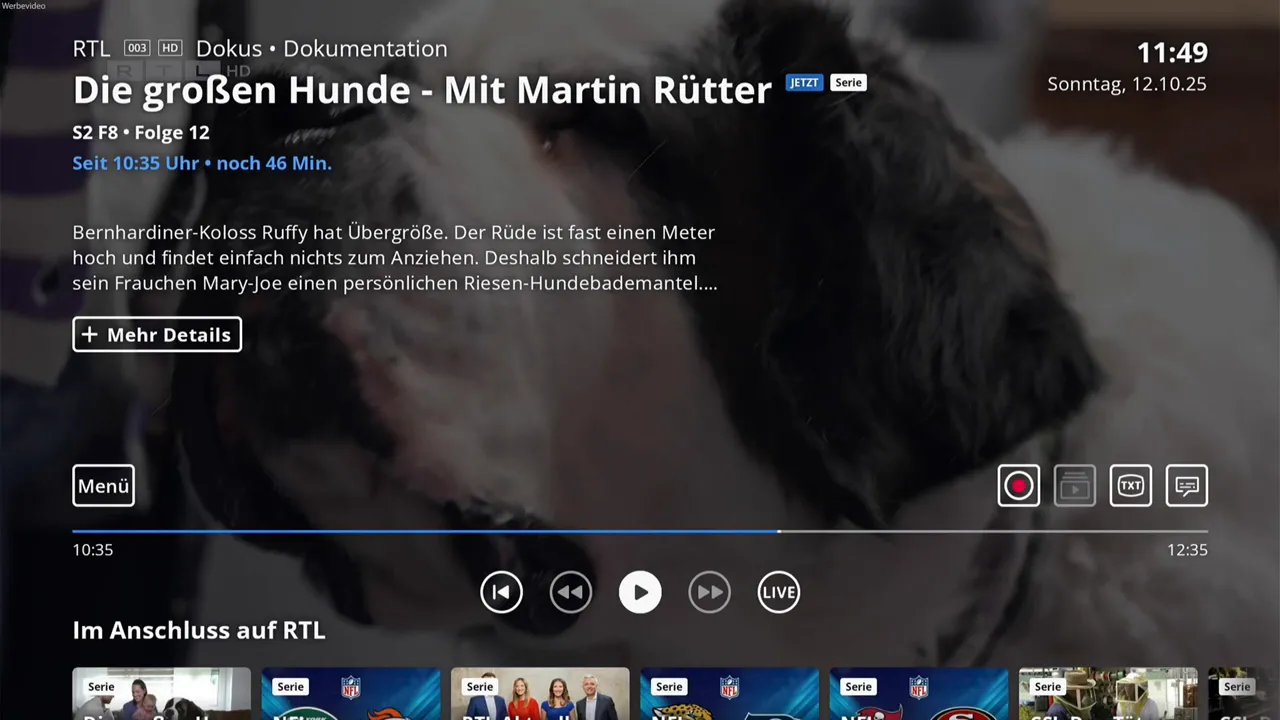Fast-forward the playback
1280x720 pixels.
pyautogui.click(x=709, y=591)
